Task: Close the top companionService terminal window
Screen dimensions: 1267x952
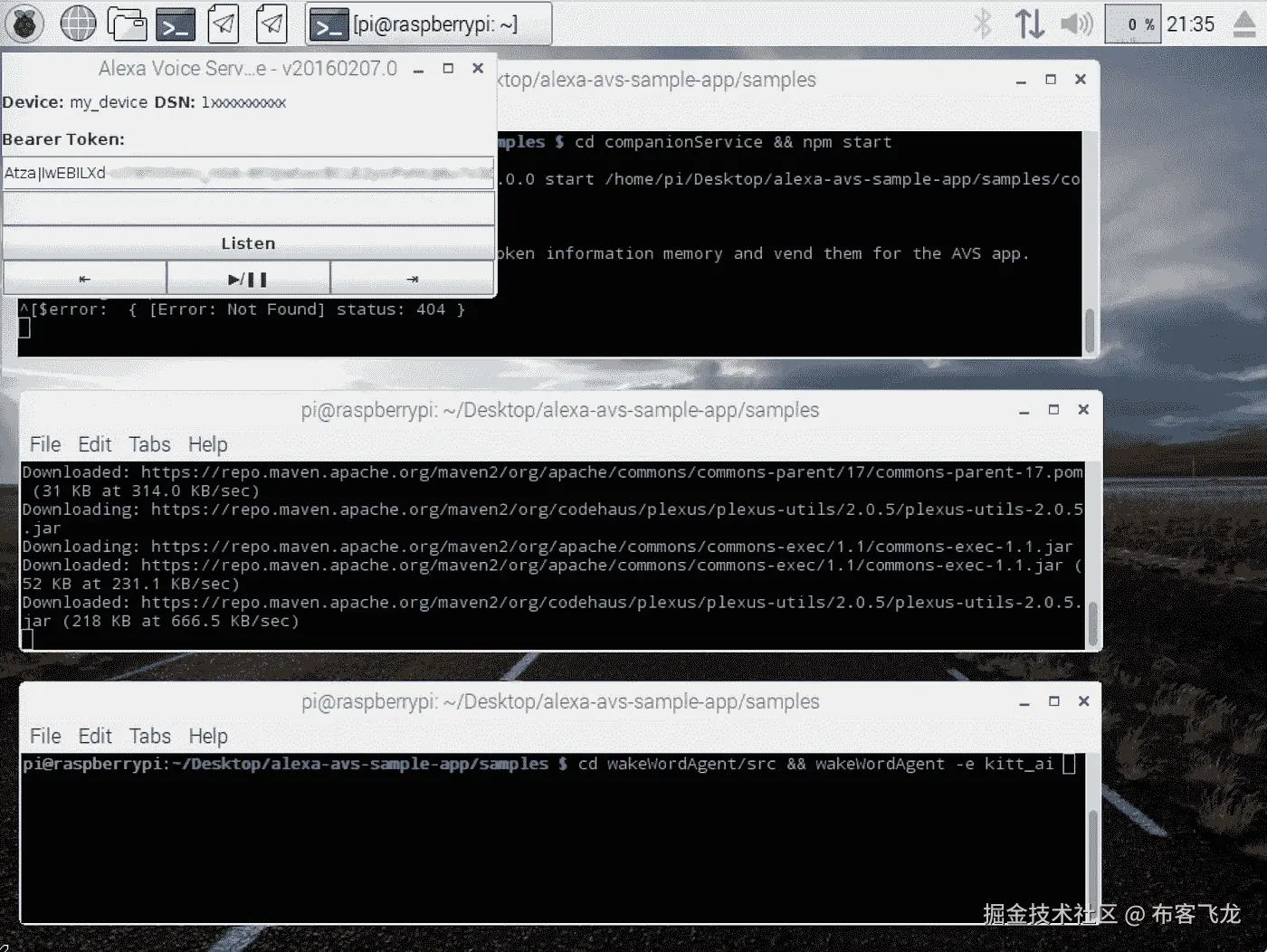Action: tap(1081, 80)
